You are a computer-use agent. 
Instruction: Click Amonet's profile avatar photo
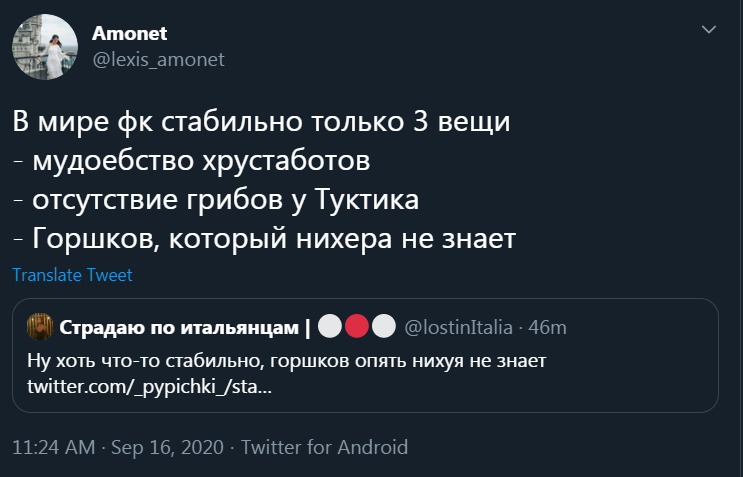tap(40, 46)
